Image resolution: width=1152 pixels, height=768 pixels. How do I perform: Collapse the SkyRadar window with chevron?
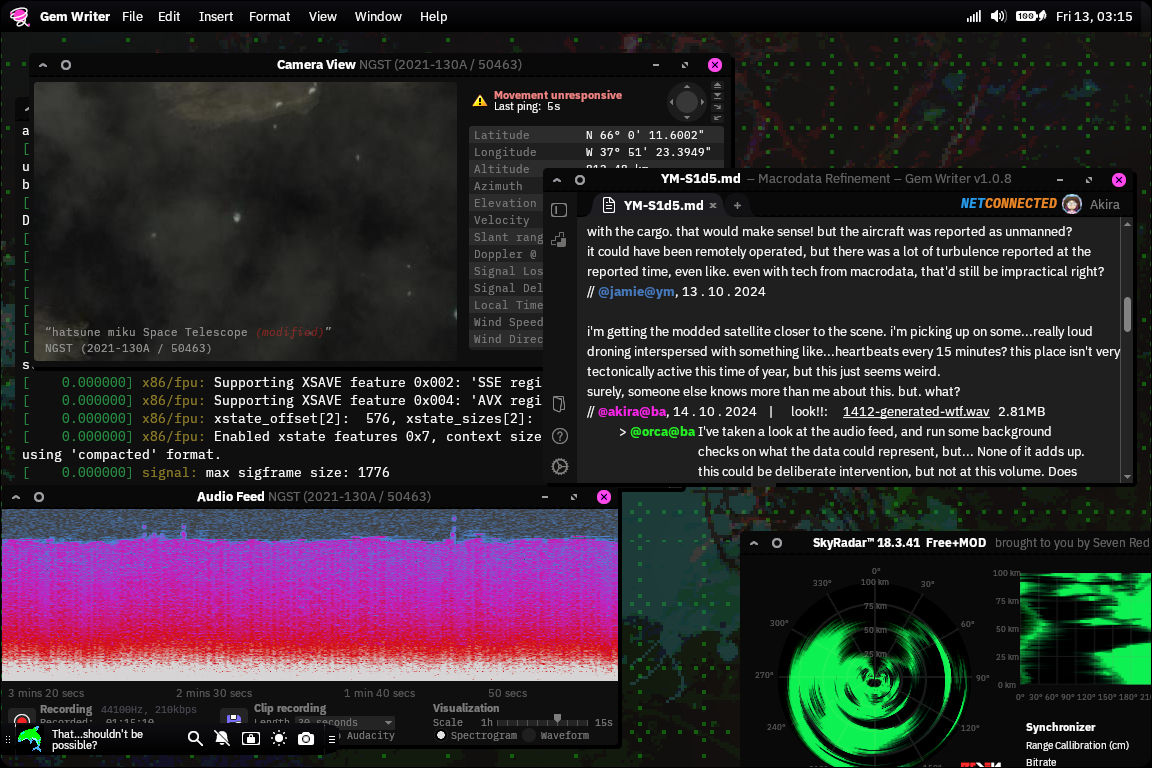click(754, 543)
